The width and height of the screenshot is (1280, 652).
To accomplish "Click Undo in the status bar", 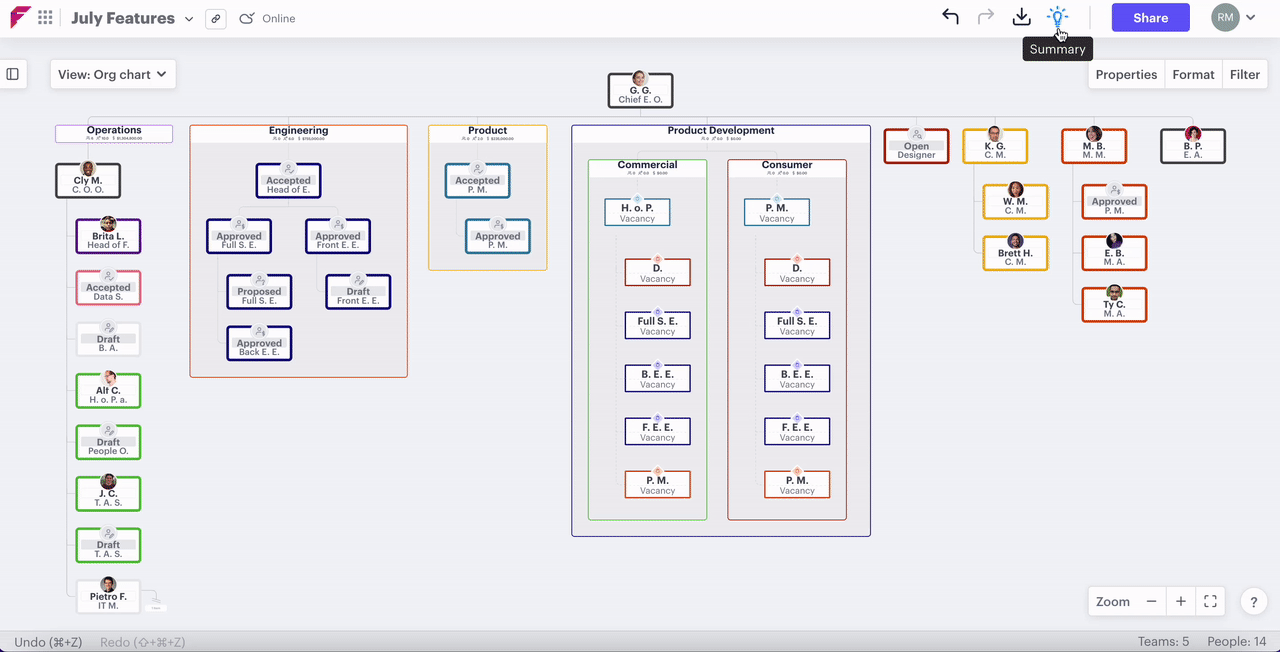I will [x=50, y=642].
